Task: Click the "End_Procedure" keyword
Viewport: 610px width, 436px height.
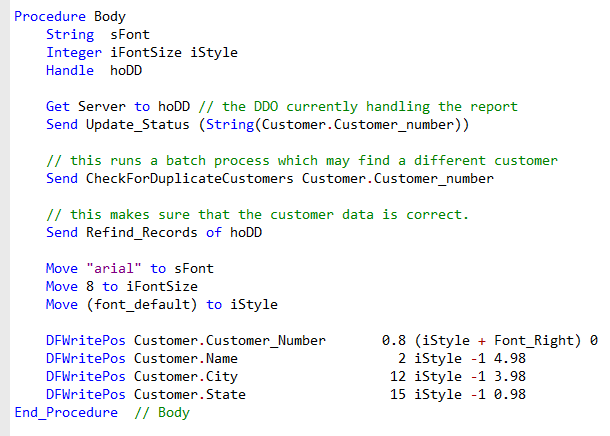Action: [65, 412]
